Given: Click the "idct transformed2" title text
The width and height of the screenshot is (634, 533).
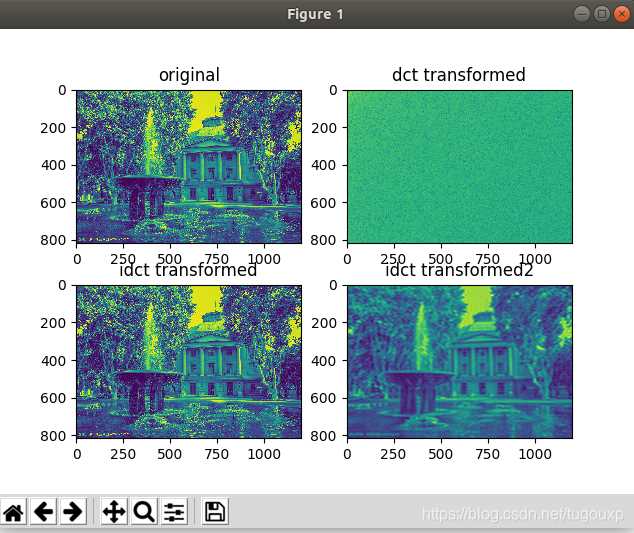Looking at the screenshot, I should click(459, 271).
